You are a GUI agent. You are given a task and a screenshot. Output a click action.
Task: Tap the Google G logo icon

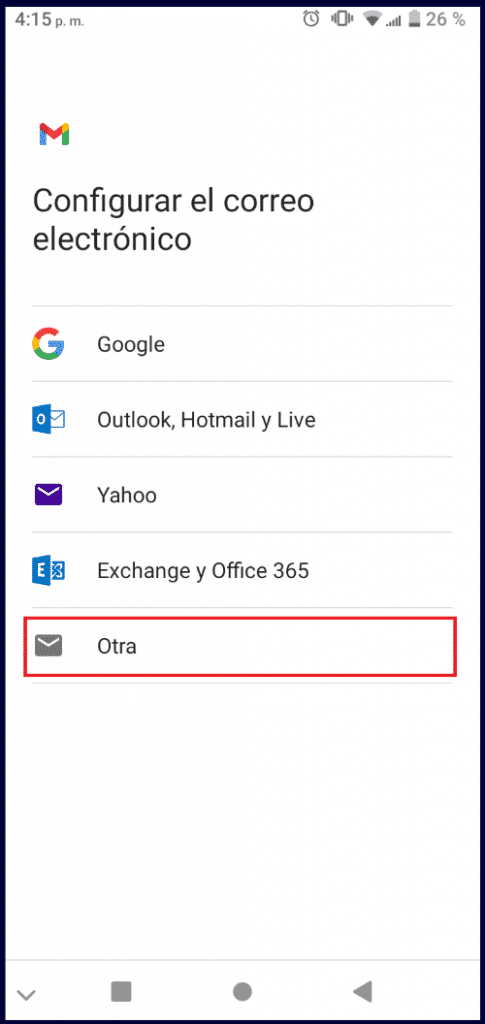[x=48, y=344]
